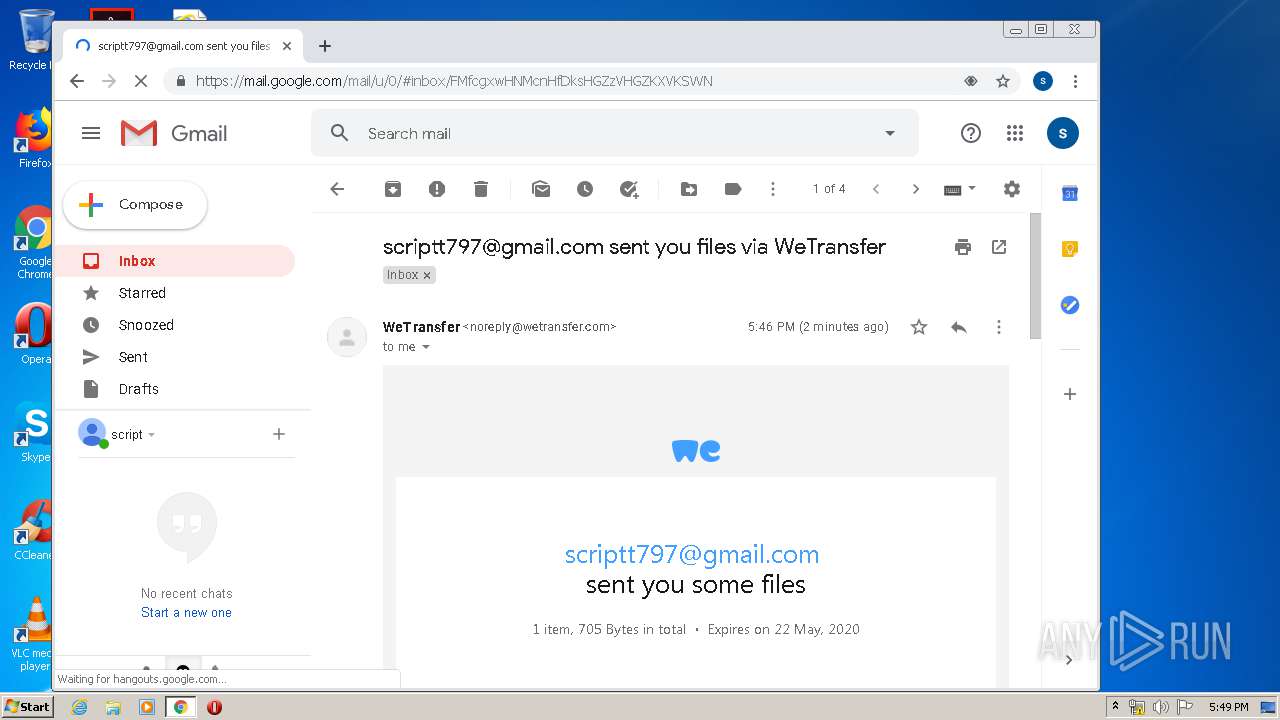Remove the Inbox label from email
The width and height of the screenshot is (1280, 720).
click(x=427, y=275)
